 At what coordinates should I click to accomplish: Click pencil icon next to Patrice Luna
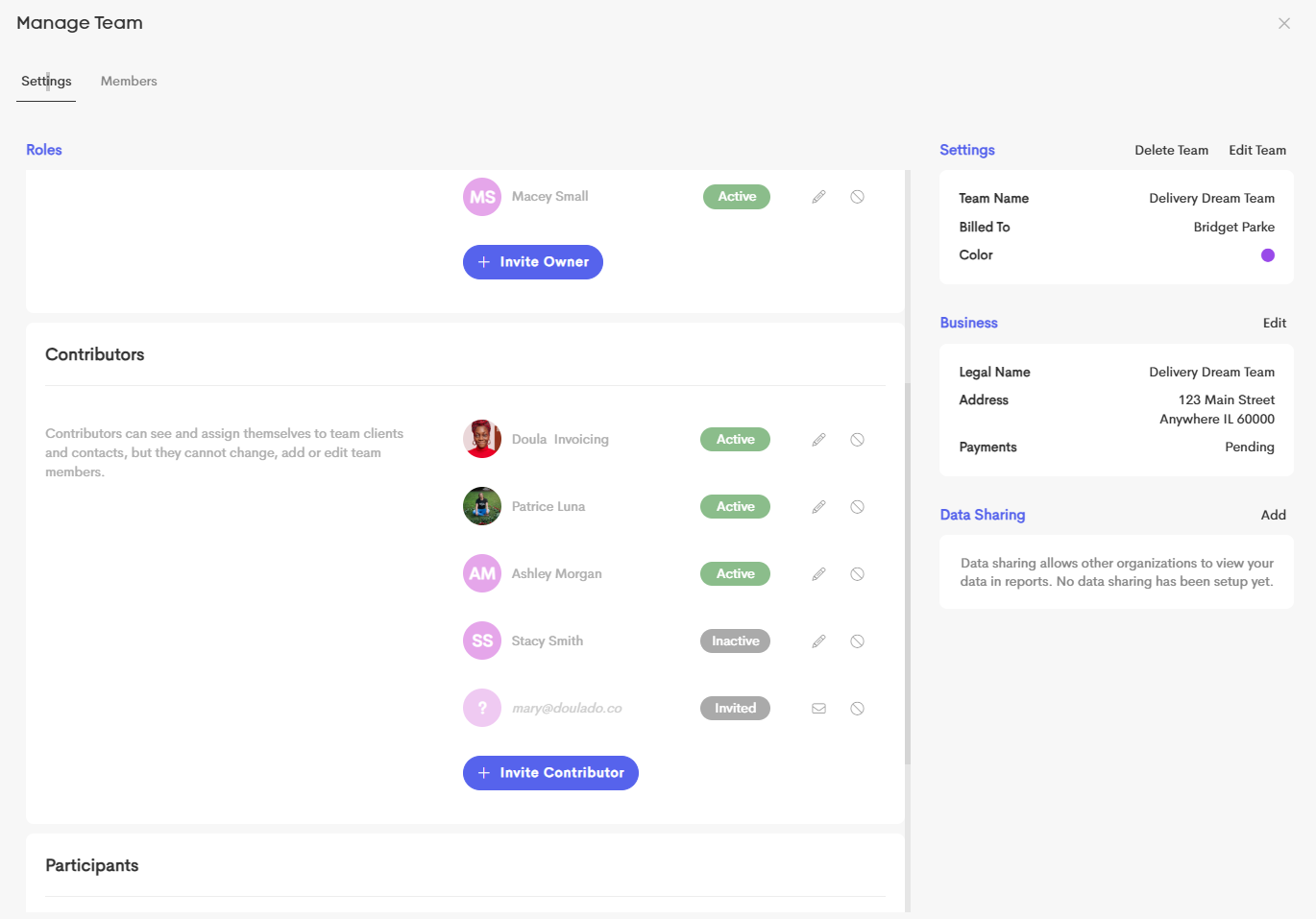pos(818,507)
